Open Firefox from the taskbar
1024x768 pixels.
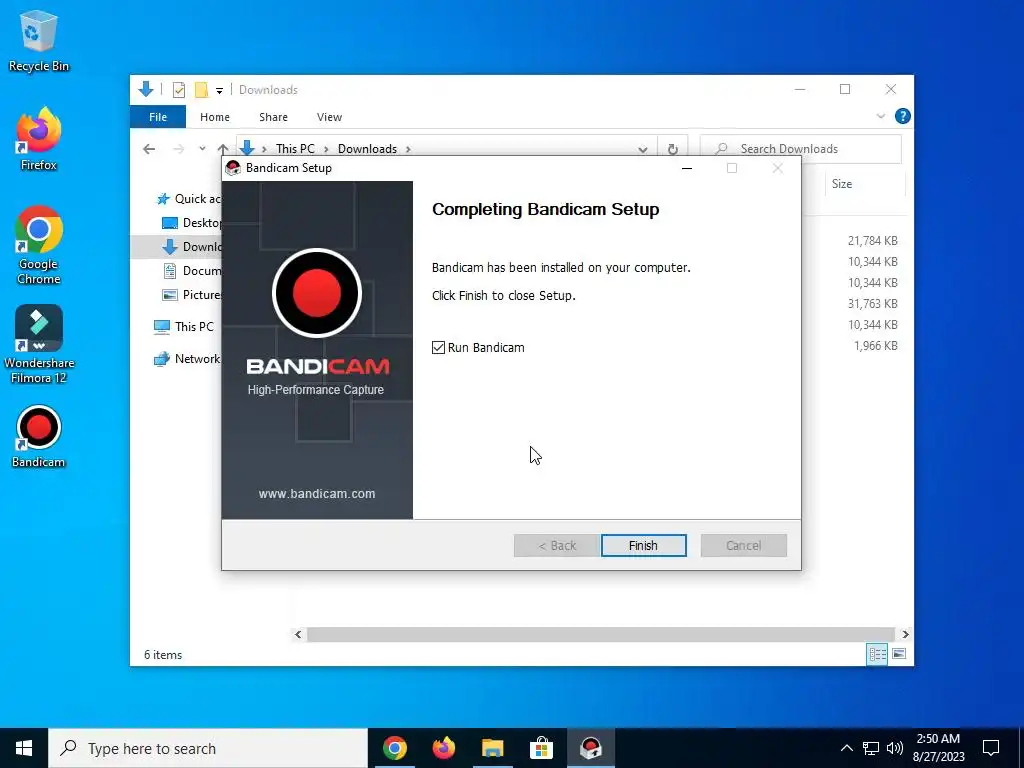pos(443,748)
